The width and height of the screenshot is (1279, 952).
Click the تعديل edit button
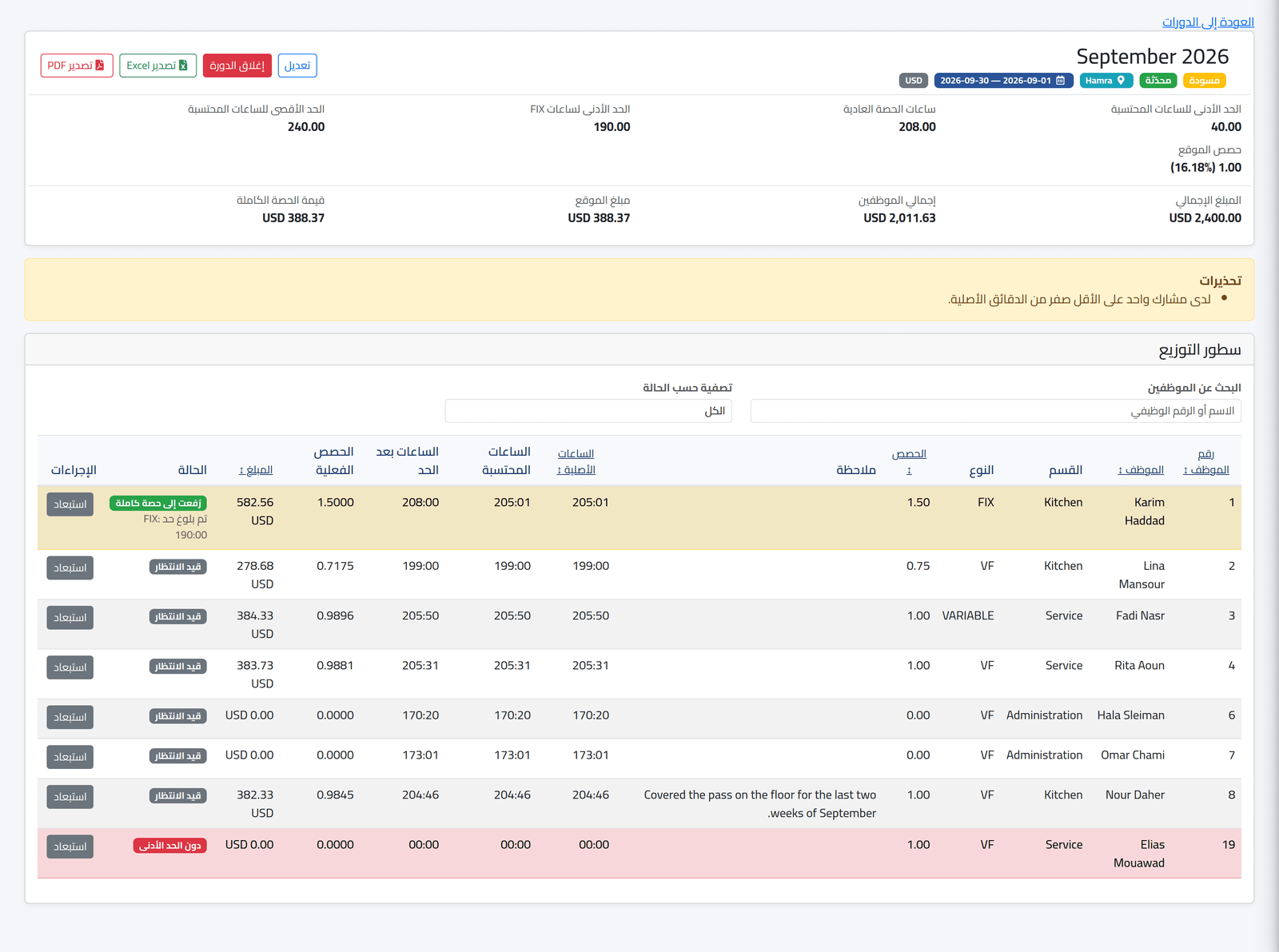point(297,66)
